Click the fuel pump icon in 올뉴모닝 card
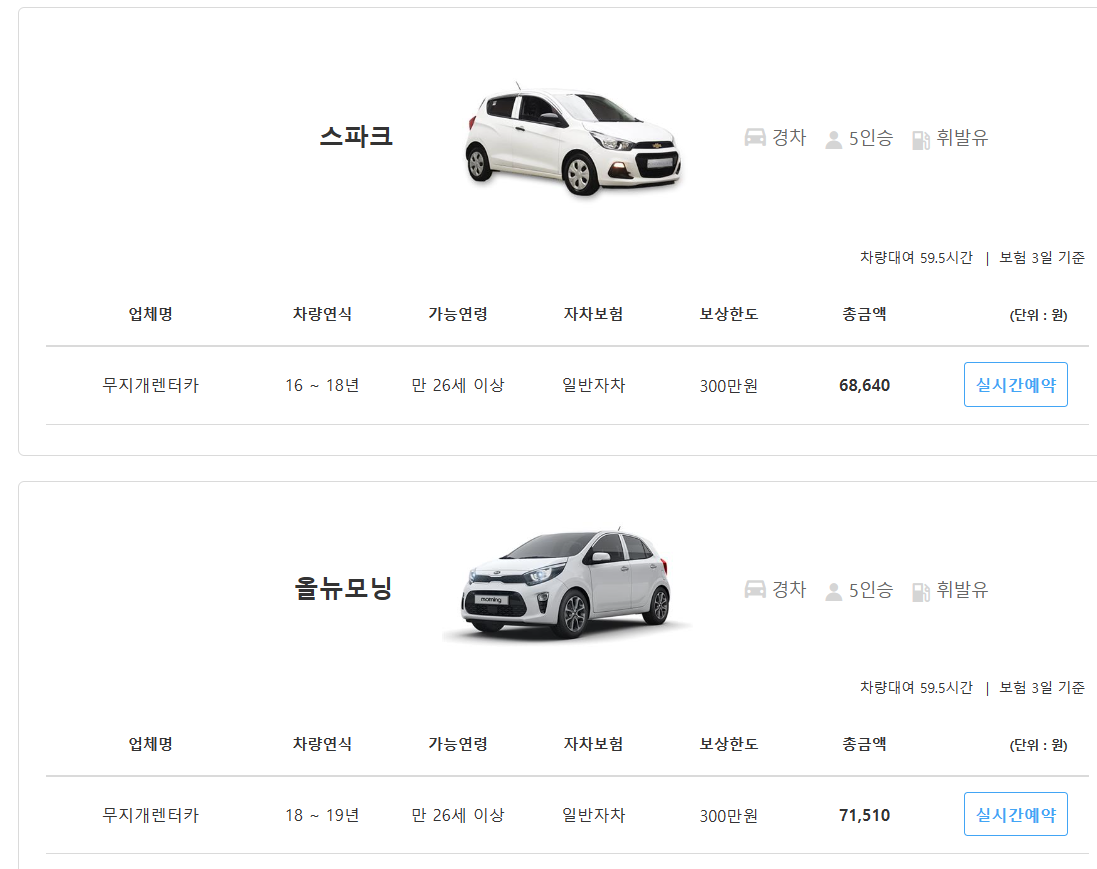Image resolution: width=1097 pixels, height=869 pixels. click(921, 592)
